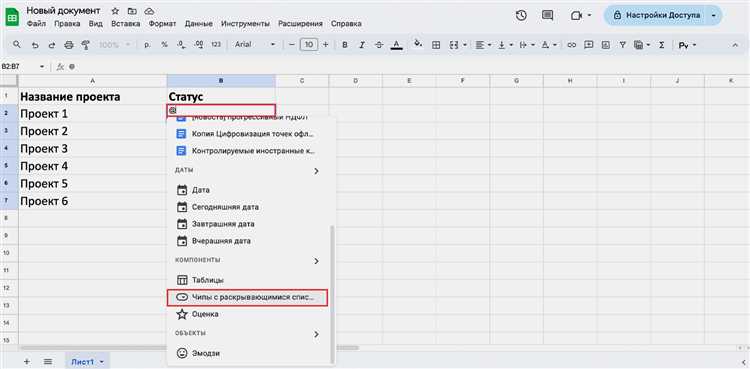The height and width of the screenshot is (369, 750).
Task: Open the Справка menu
Action: [346, 23]
